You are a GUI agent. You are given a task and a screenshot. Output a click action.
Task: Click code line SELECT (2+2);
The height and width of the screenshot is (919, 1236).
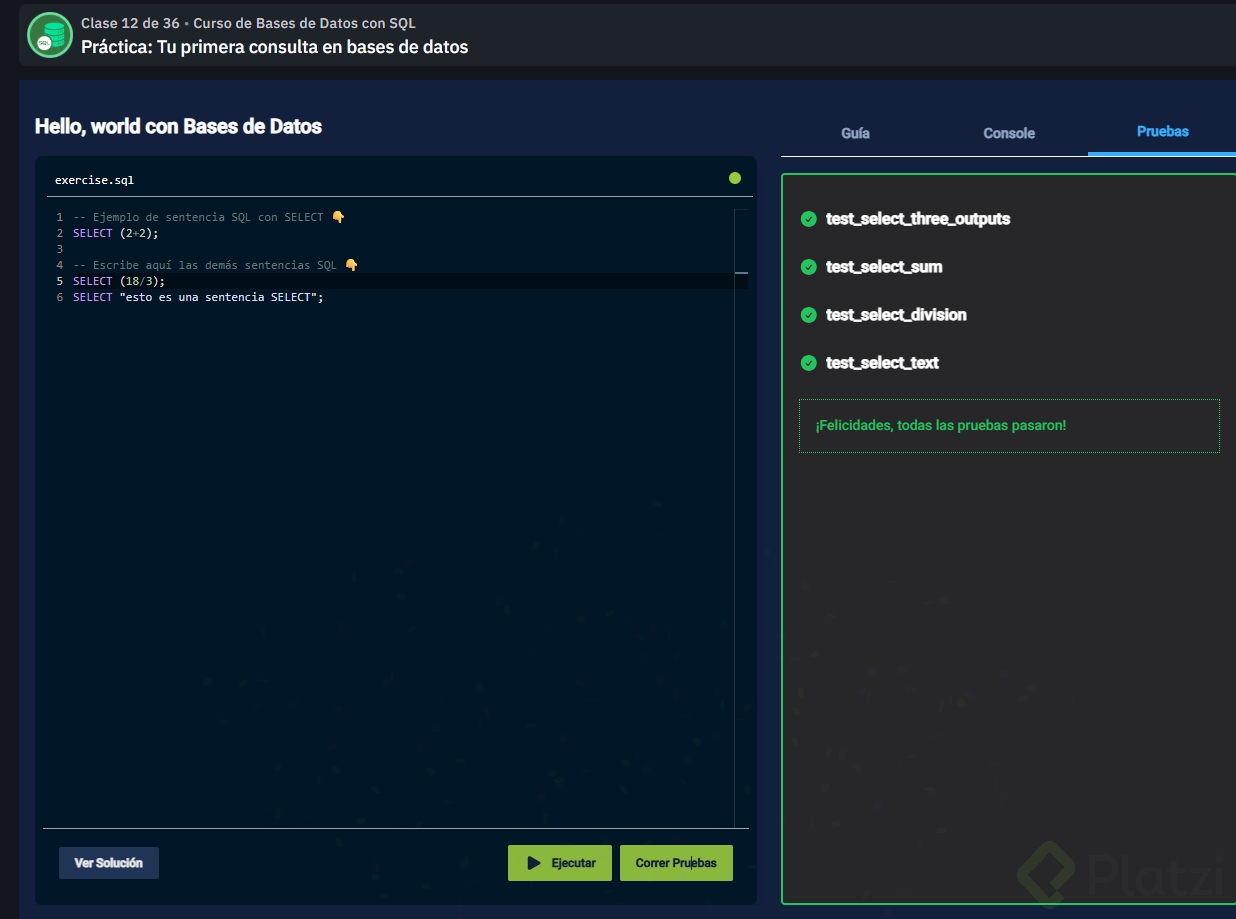point(116,233)
